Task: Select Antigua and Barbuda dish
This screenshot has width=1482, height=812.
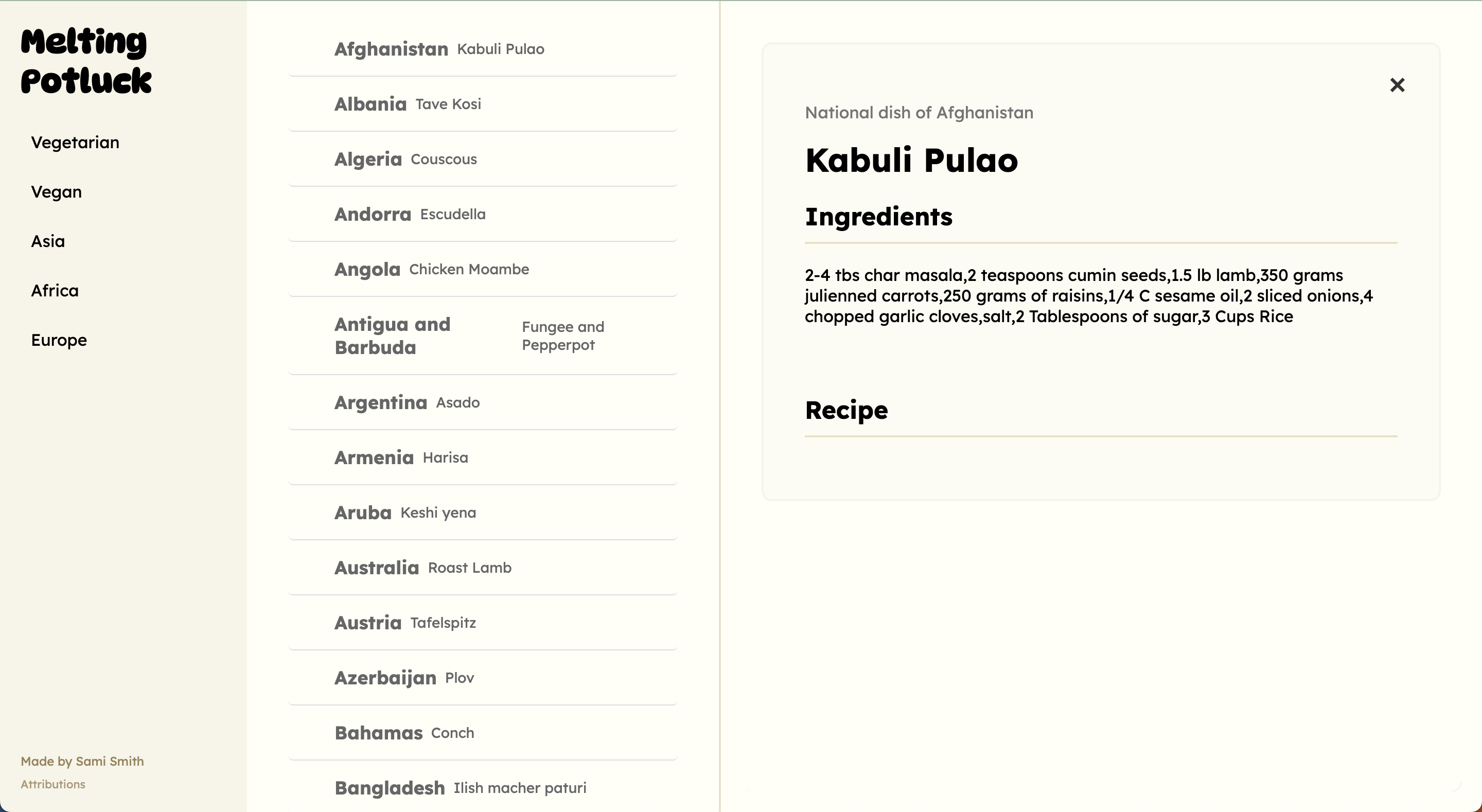Action: tap(482, 336)
